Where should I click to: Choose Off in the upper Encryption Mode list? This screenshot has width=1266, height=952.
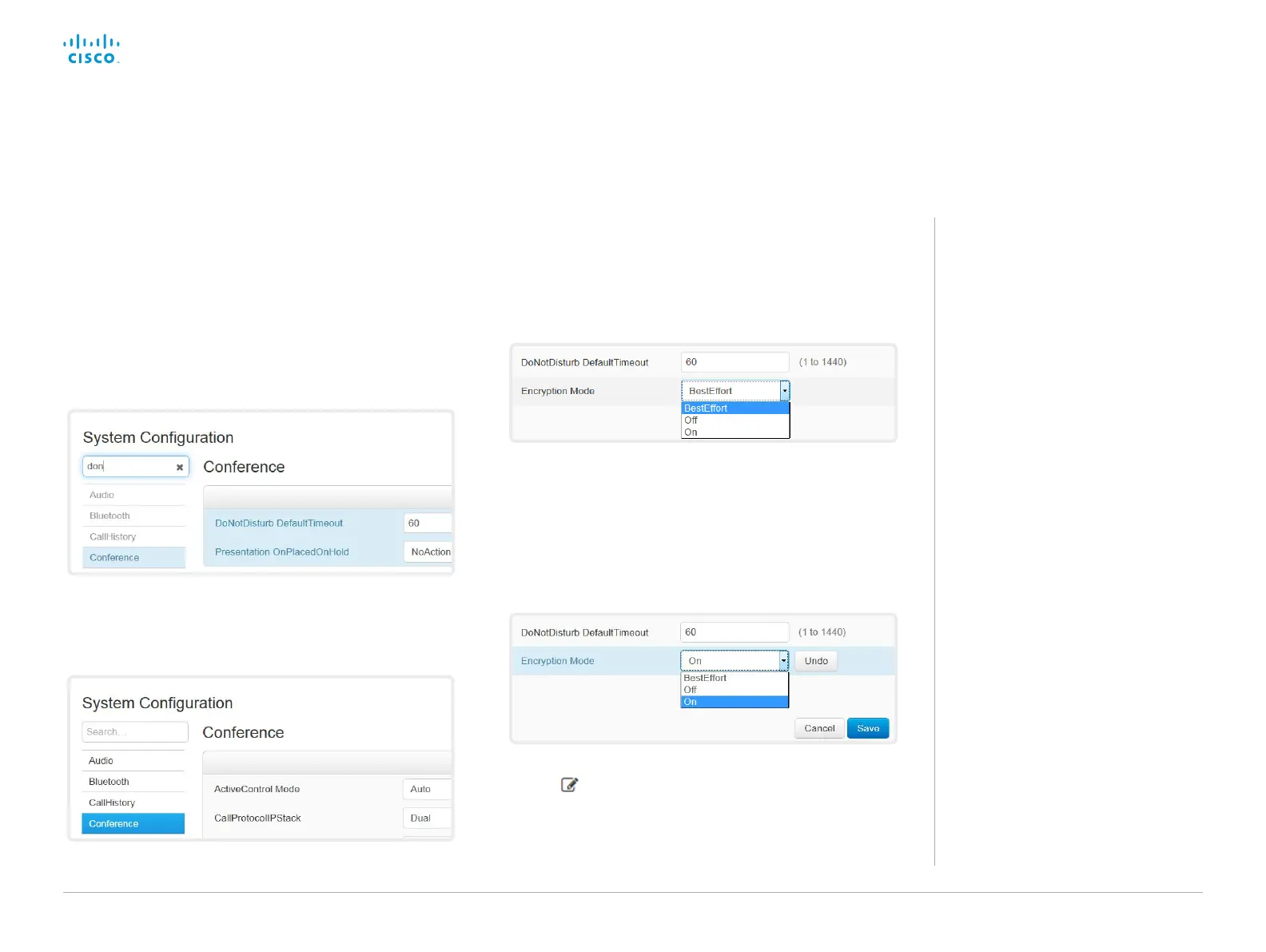pyautogui.click(x=735, y=420)
